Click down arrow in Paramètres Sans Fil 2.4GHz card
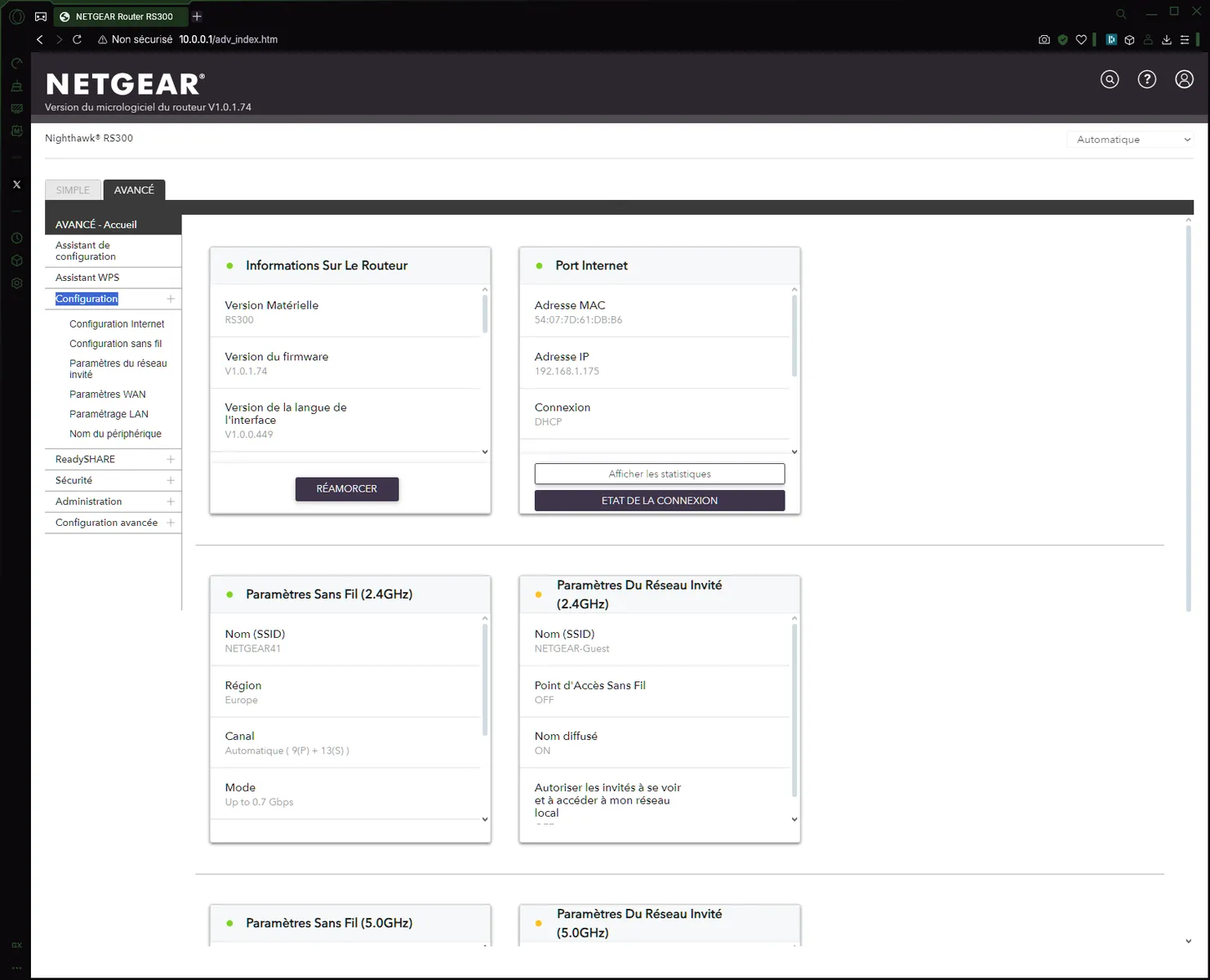Image resolution: width=1210 pixels, height=980 pixels. pyautogui.click(x=485, y=819)
